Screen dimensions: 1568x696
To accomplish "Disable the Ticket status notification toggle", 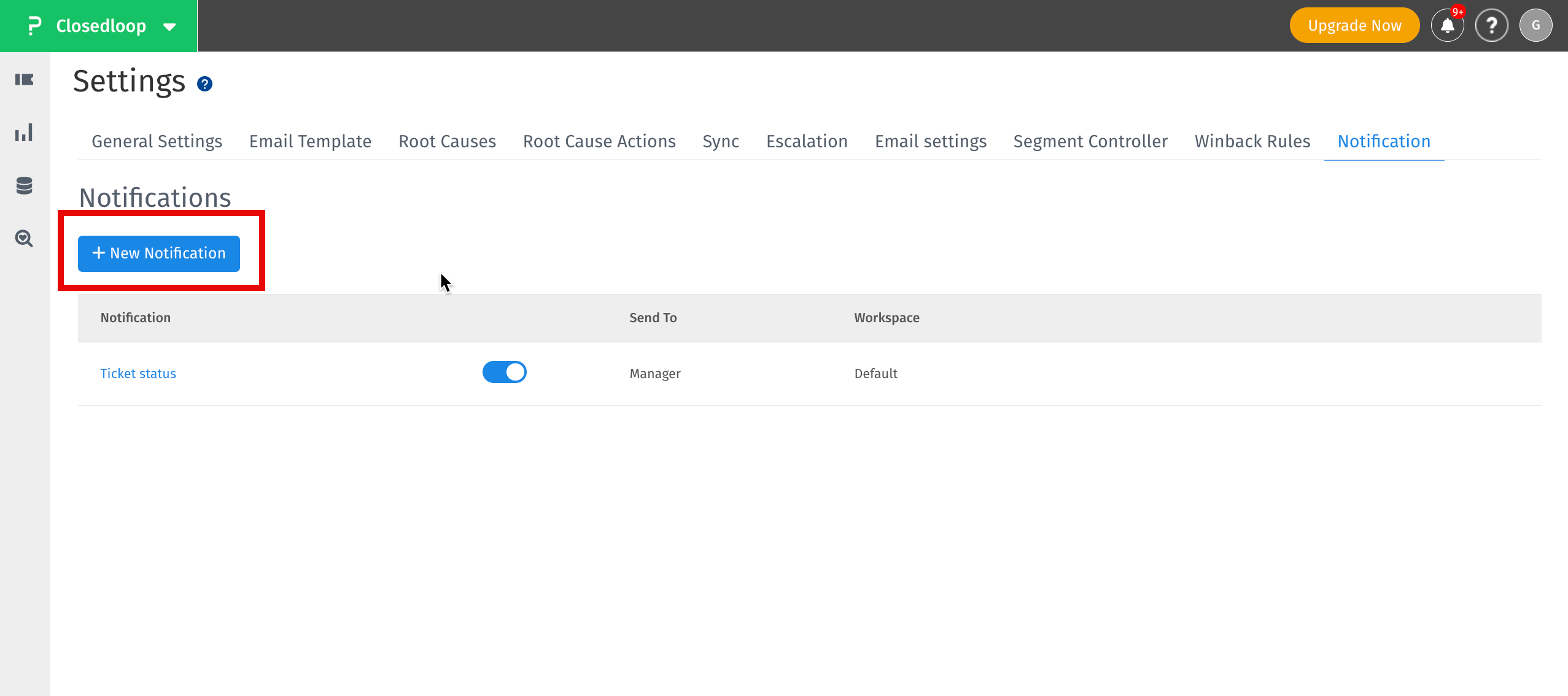I will pyautogui.click(x=505, y=372).
